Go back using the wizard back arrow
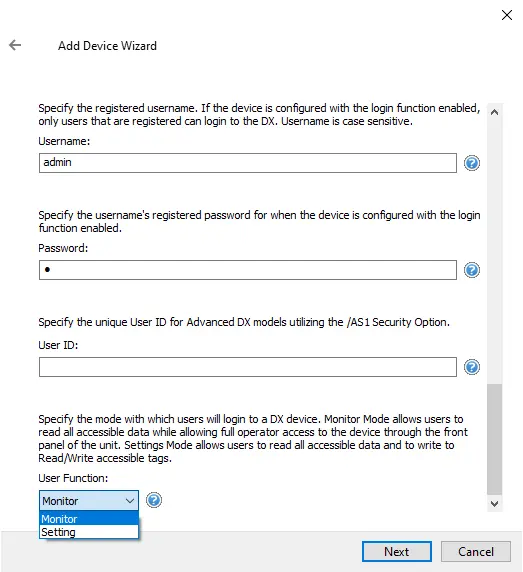The width and height of the screenshot is (523, 572). point(15,45)
